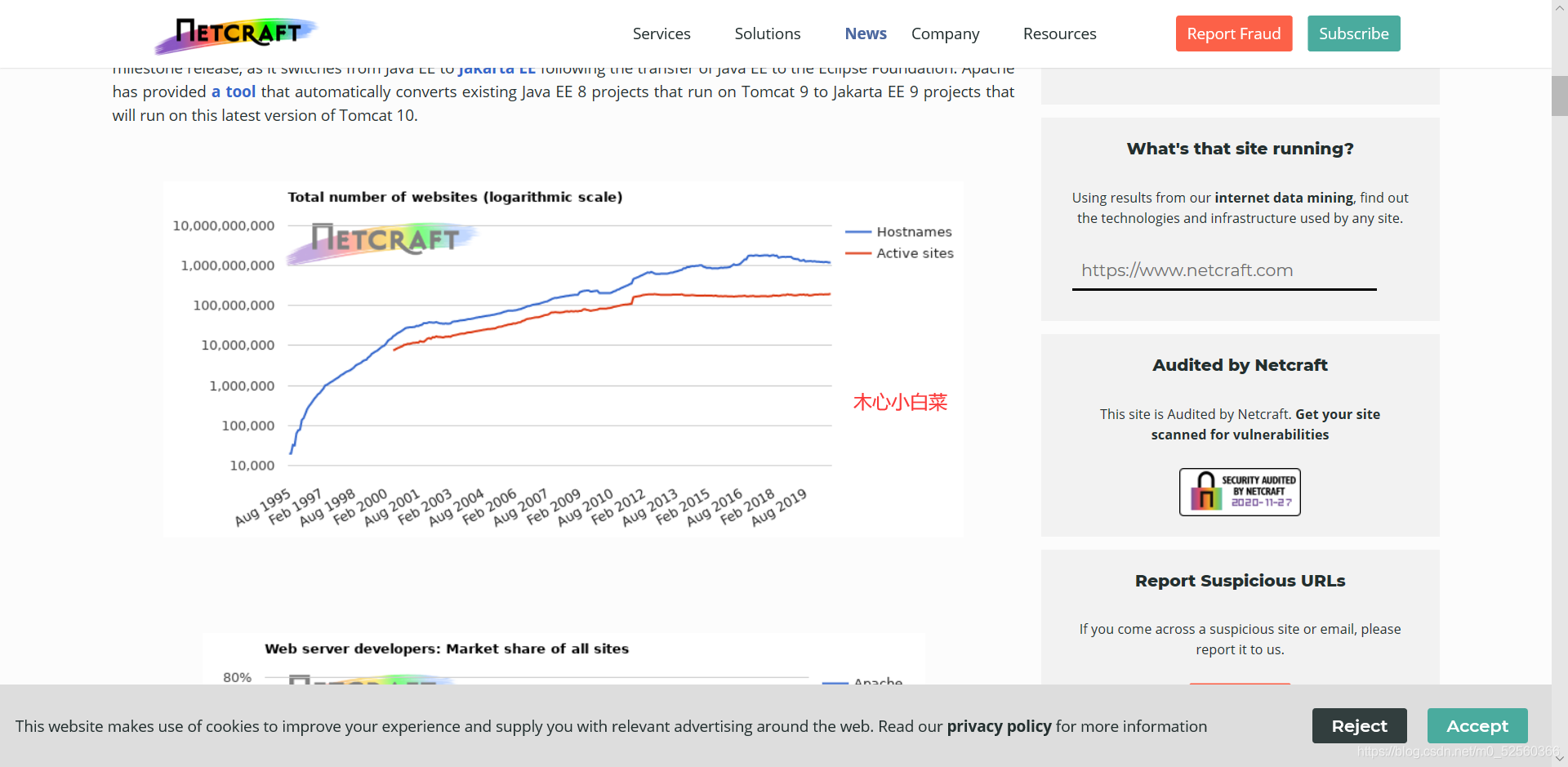The height and width of the screenshot is (767, 1568).
Task: Click the Active sites legend entry
Action: pos(900,253)
